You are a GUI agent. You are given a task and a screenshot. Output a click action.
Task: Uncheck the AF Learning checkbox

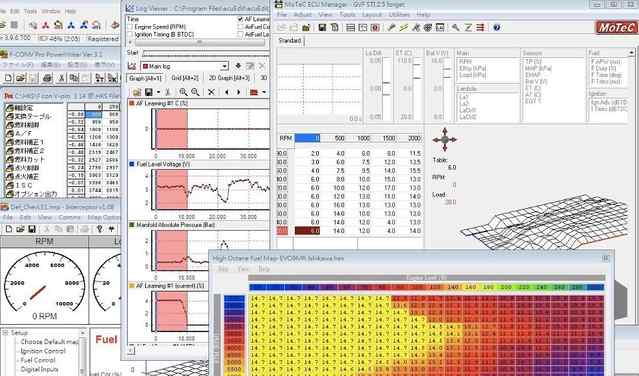[x=240, y=19]
